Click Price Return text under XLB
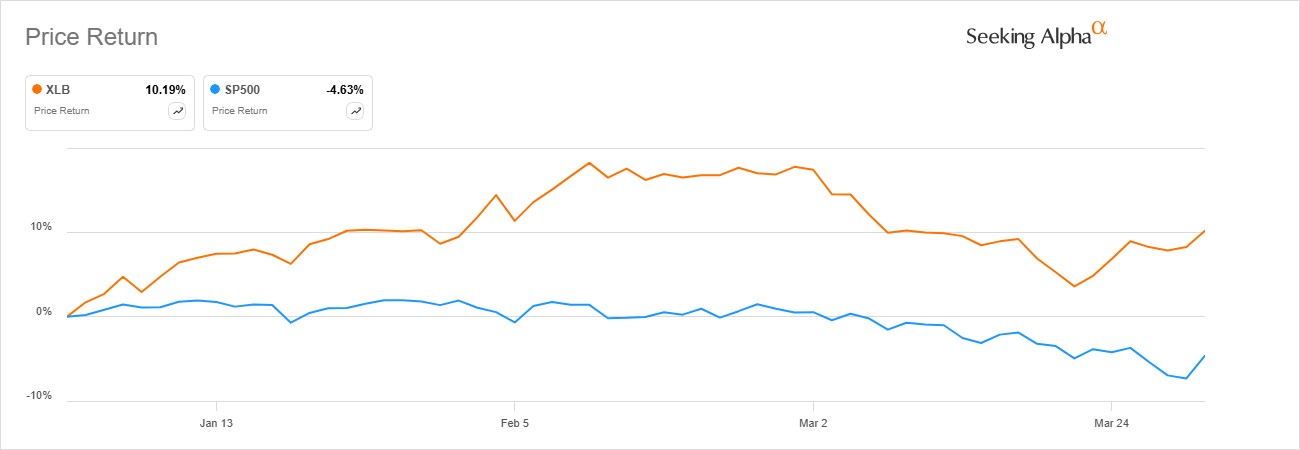This screenshot has width=1300, height=450. (61, 111)
